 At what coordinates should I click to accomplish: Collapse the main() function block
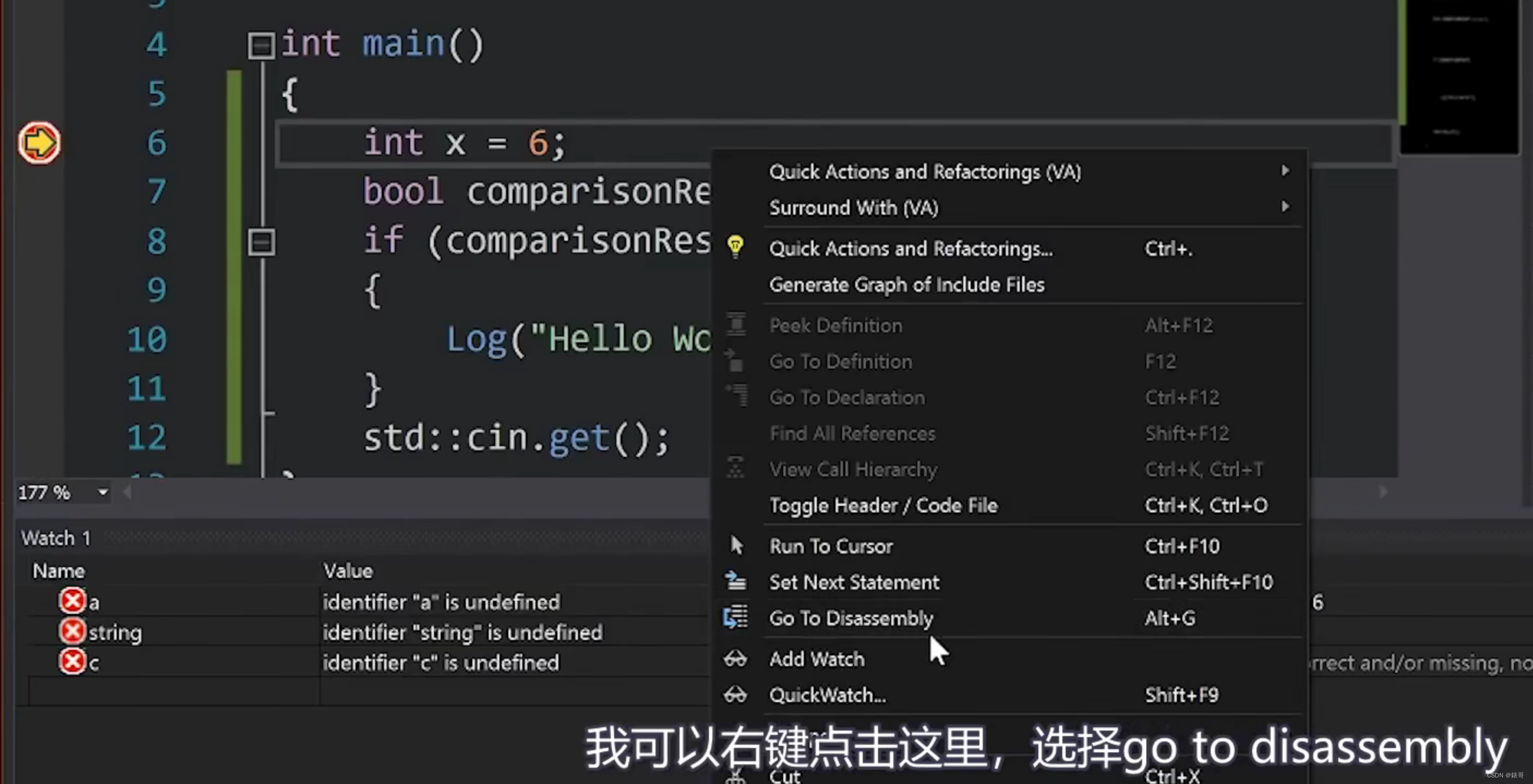click(261, 45)
